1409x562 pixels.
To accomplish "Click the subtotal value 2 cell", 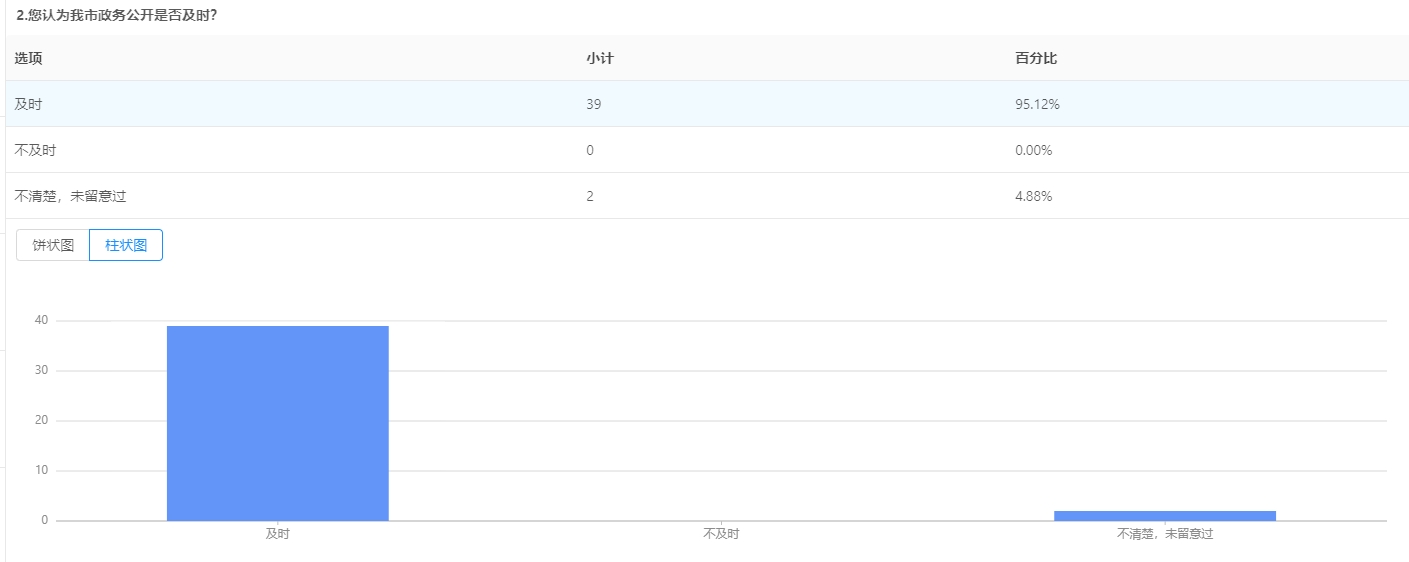I will coord(590,196).
